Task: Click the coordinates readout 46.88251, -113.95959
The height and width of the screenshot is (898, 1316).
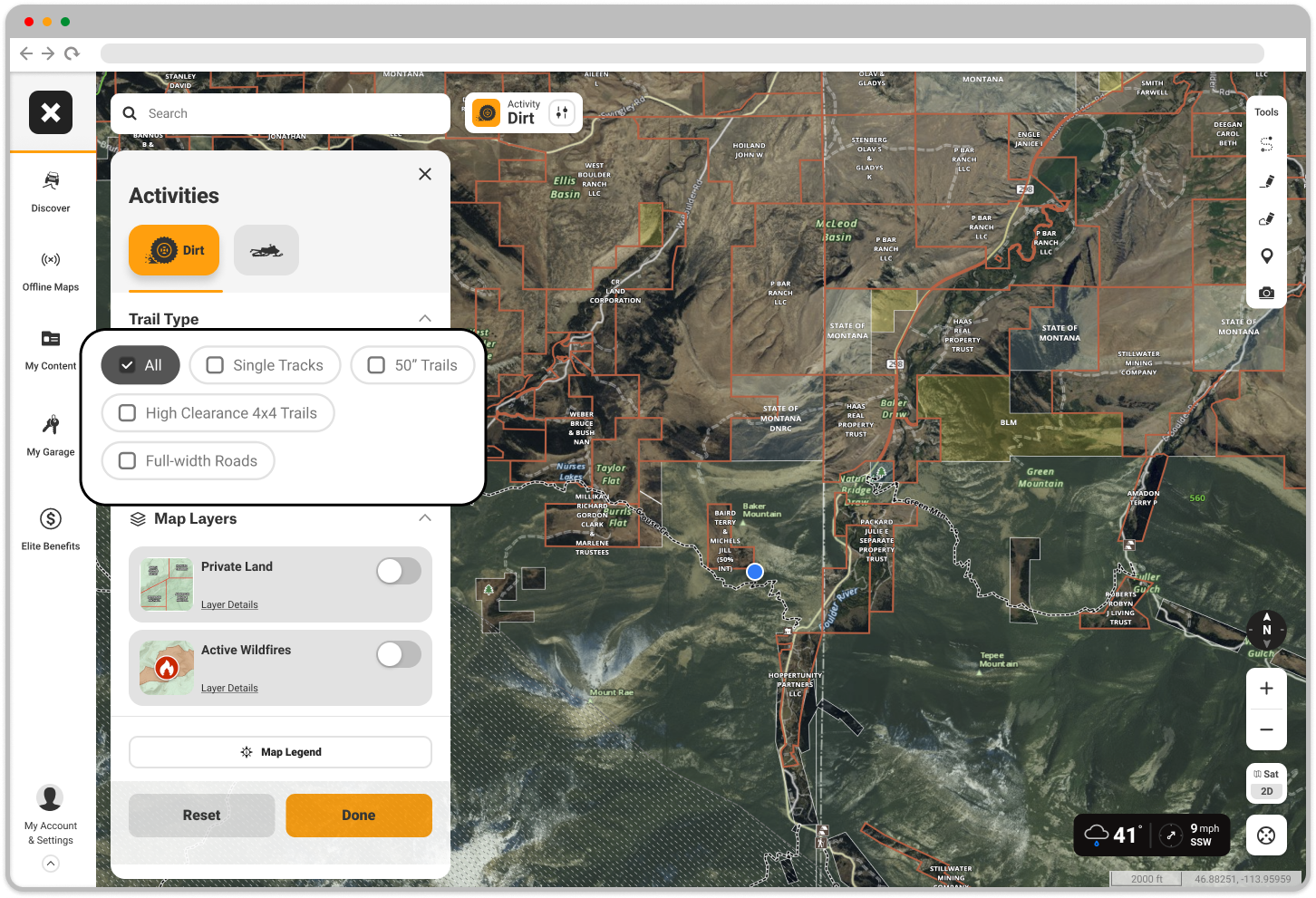Action: (1243, 879)
